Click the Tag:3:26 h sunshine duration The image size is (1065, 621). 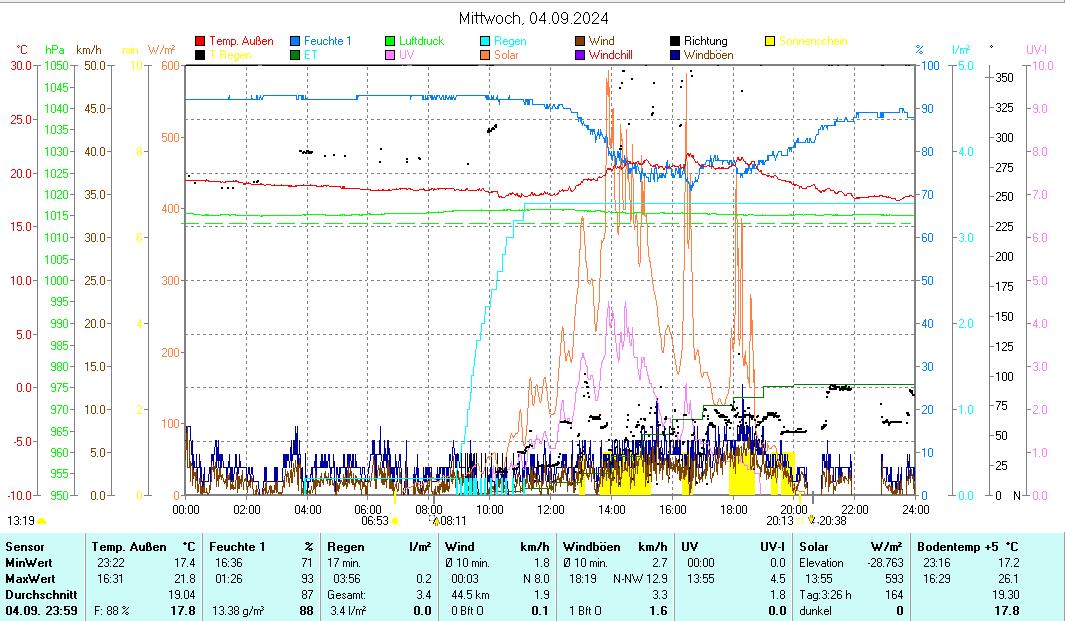coord(825,595)
